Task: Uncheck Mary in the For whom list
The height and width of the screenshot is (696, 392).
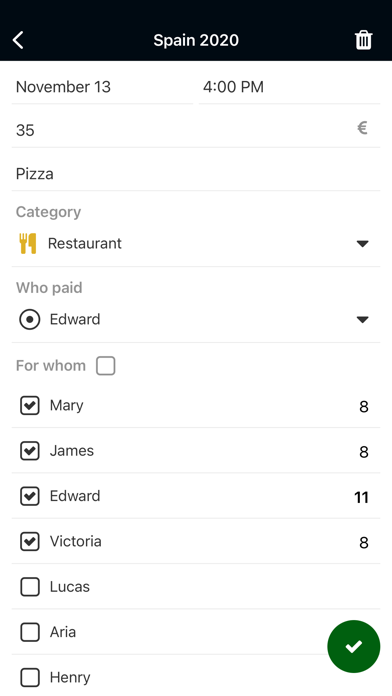Action: coord(30,406)
